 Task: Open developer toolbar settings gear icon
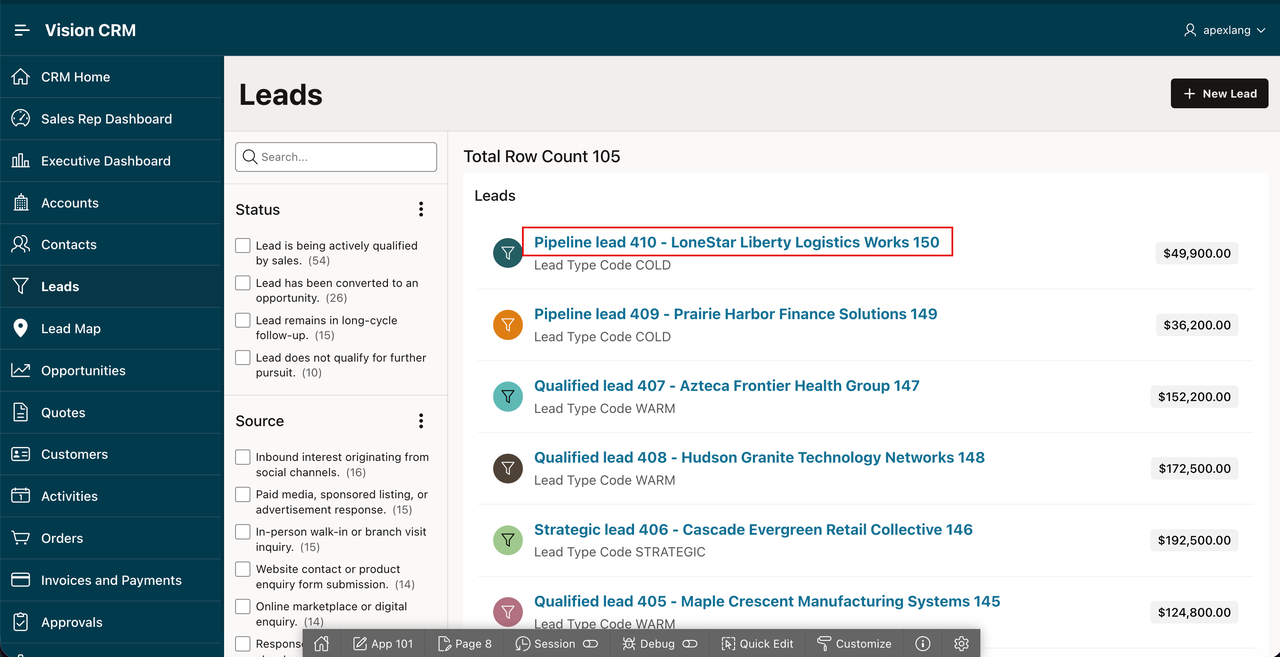(961, 644)
